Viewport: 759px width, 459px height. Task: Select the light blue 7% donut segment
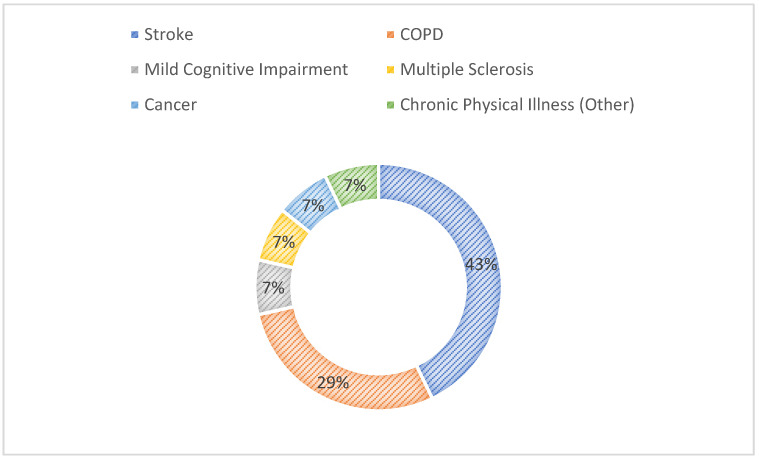(x=312, y=205)
